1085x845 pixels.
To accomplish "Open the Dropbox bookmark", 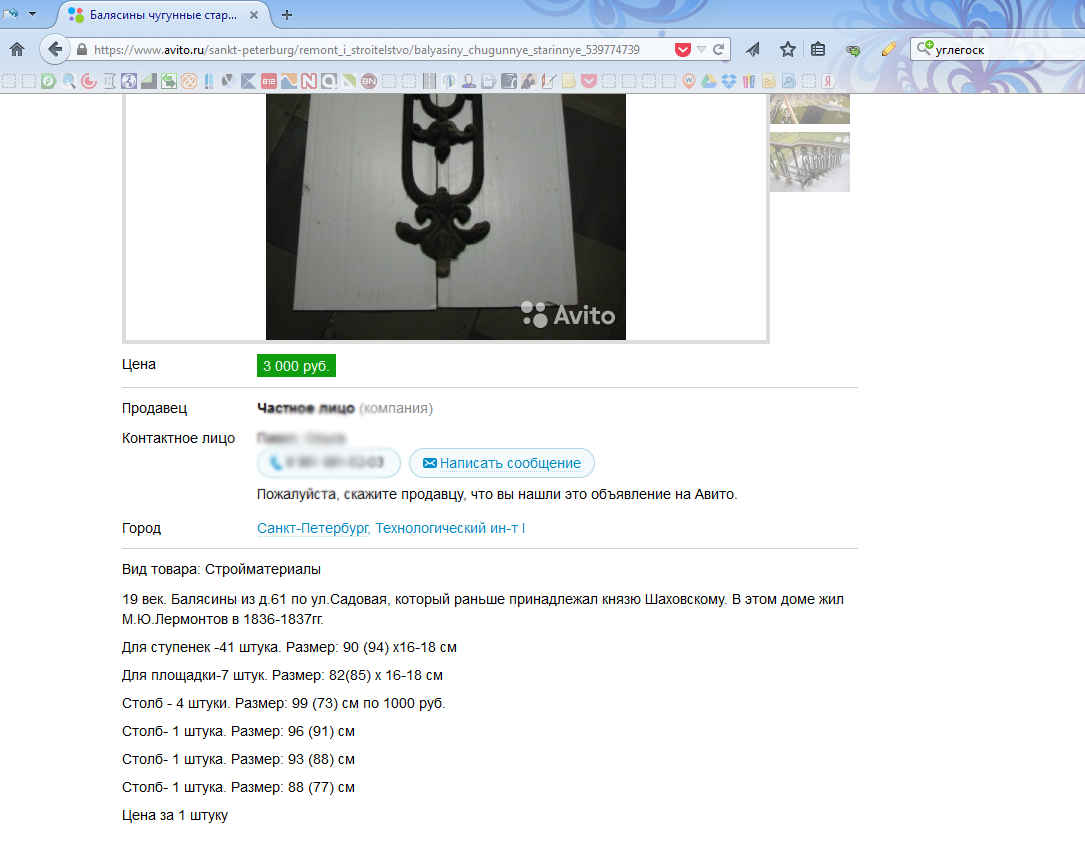I will click(729, 81).
